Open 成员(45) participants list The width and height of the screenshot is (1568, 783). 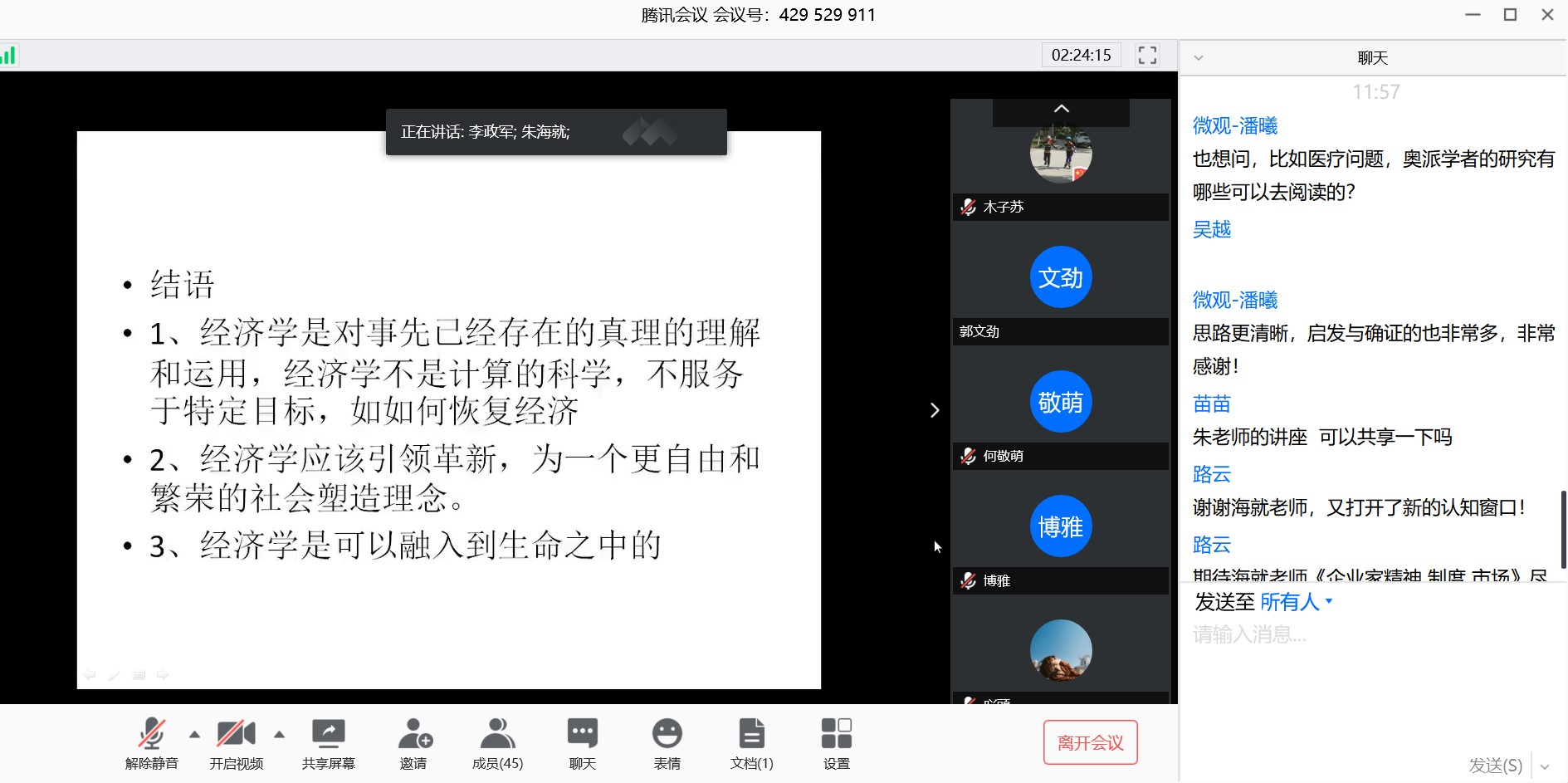click(497, 742)
